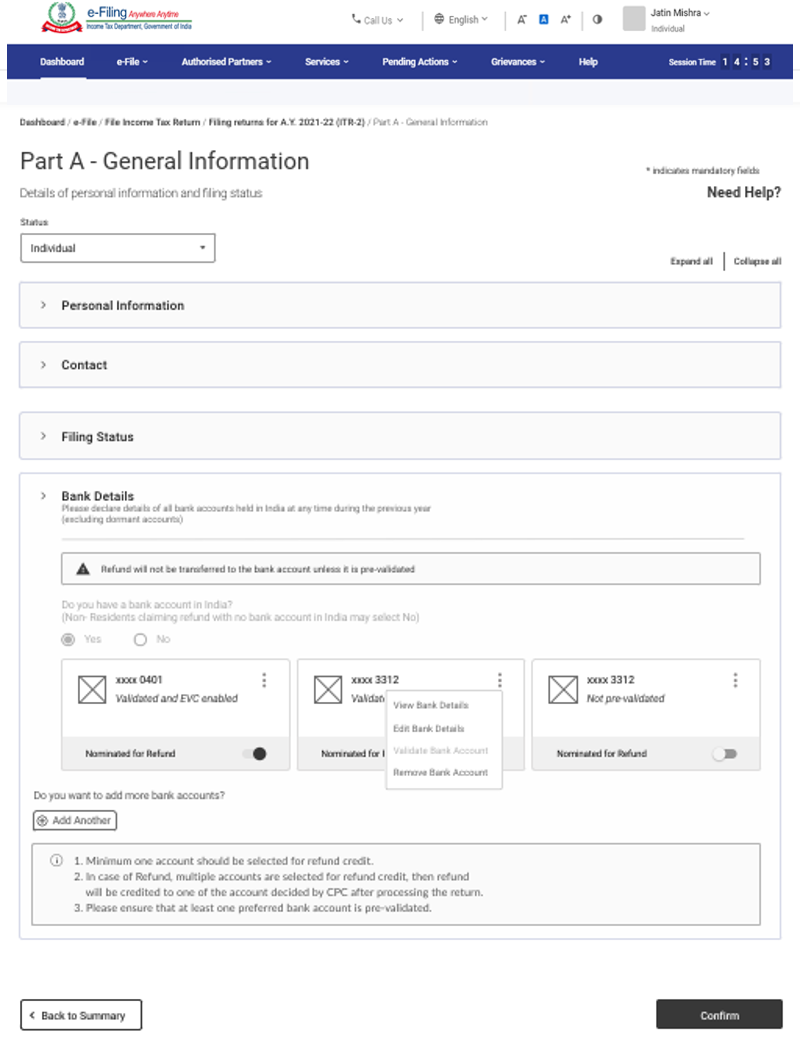The width and height of the screenshot is (800, 1043).
Task: Select Edit Bank Details from menu
Action: [x=429, y=728]
